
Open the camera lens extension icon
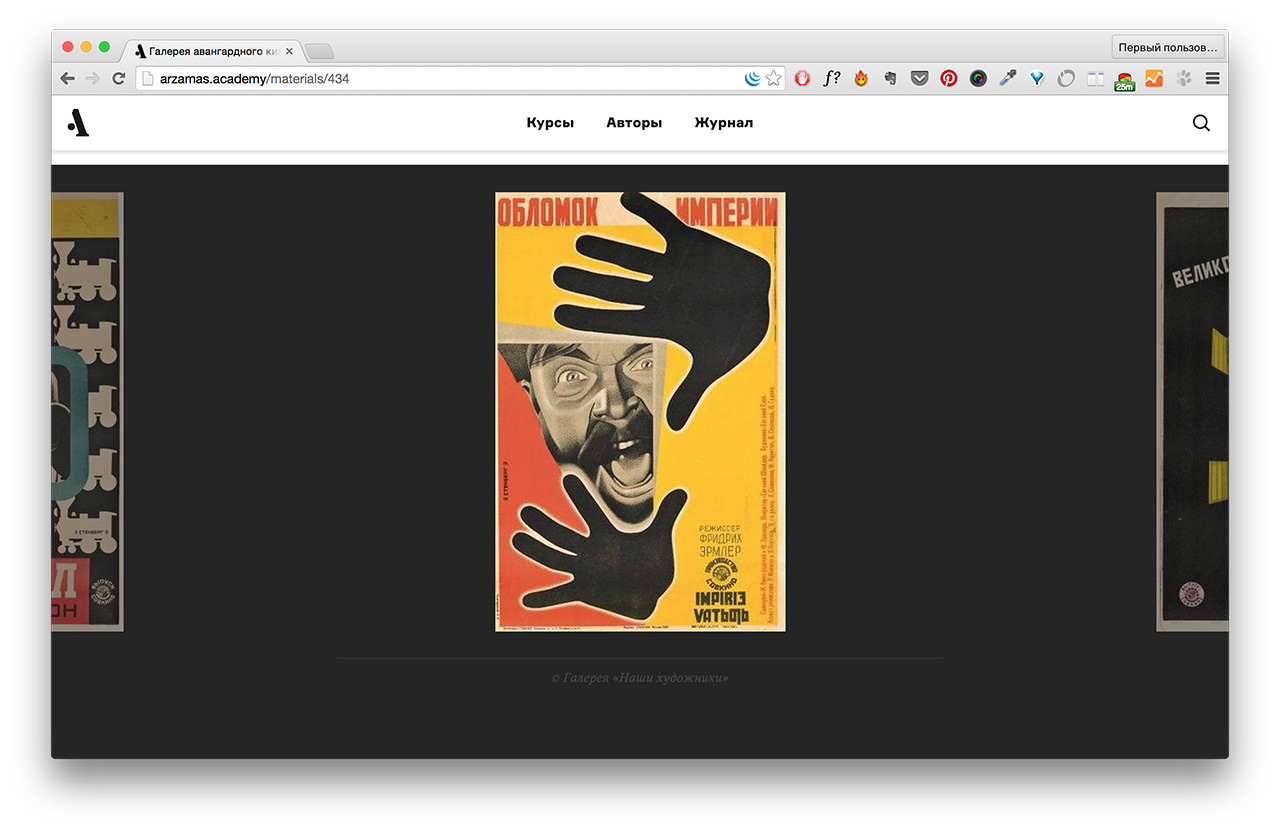click(978, 78)
